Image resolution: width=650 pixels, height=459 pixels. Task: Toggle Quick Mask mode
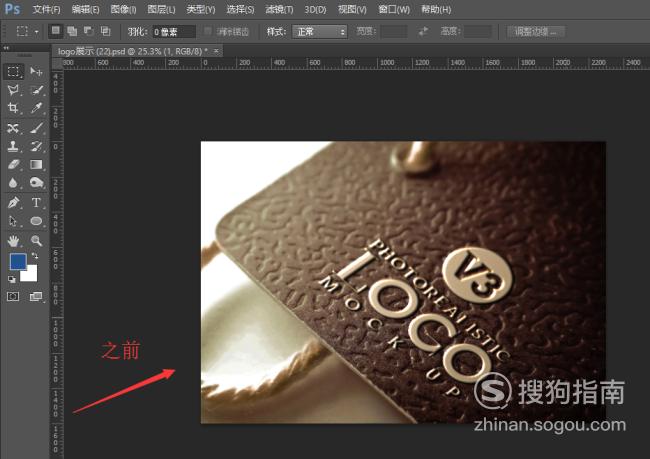click(x=13, y=296)
